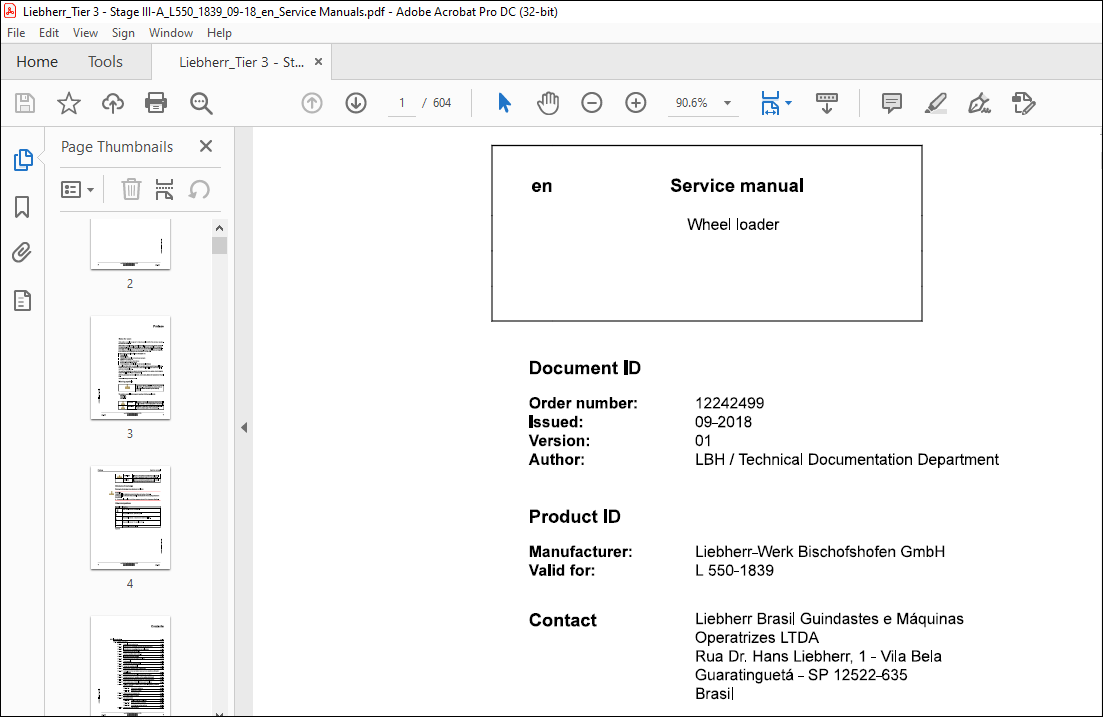Add a comment with speech bubble icon
The image size is (1103, 717).
click(x=891, y=103)
